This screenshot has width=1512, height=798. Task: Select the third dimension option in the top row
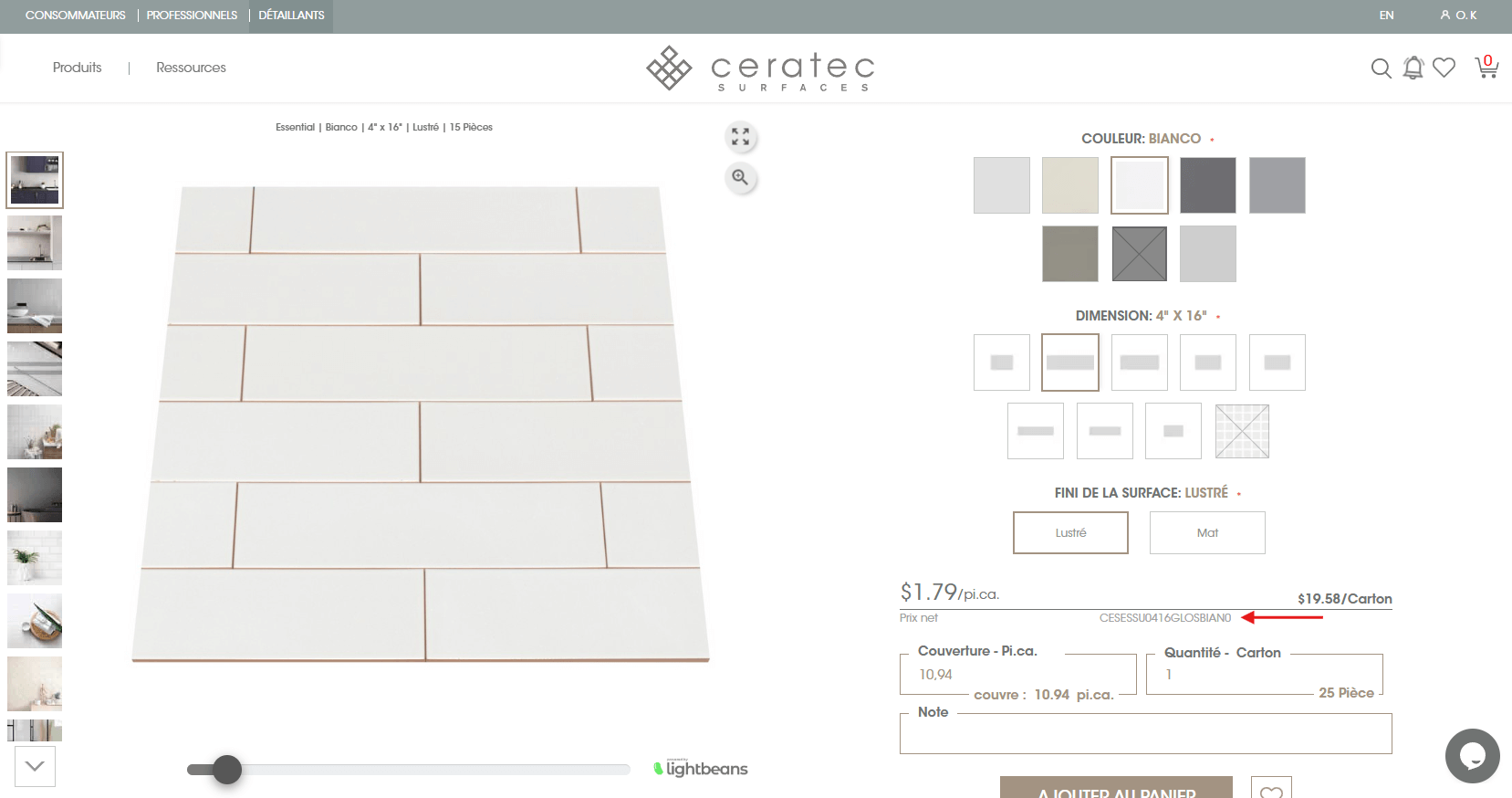1140,362
